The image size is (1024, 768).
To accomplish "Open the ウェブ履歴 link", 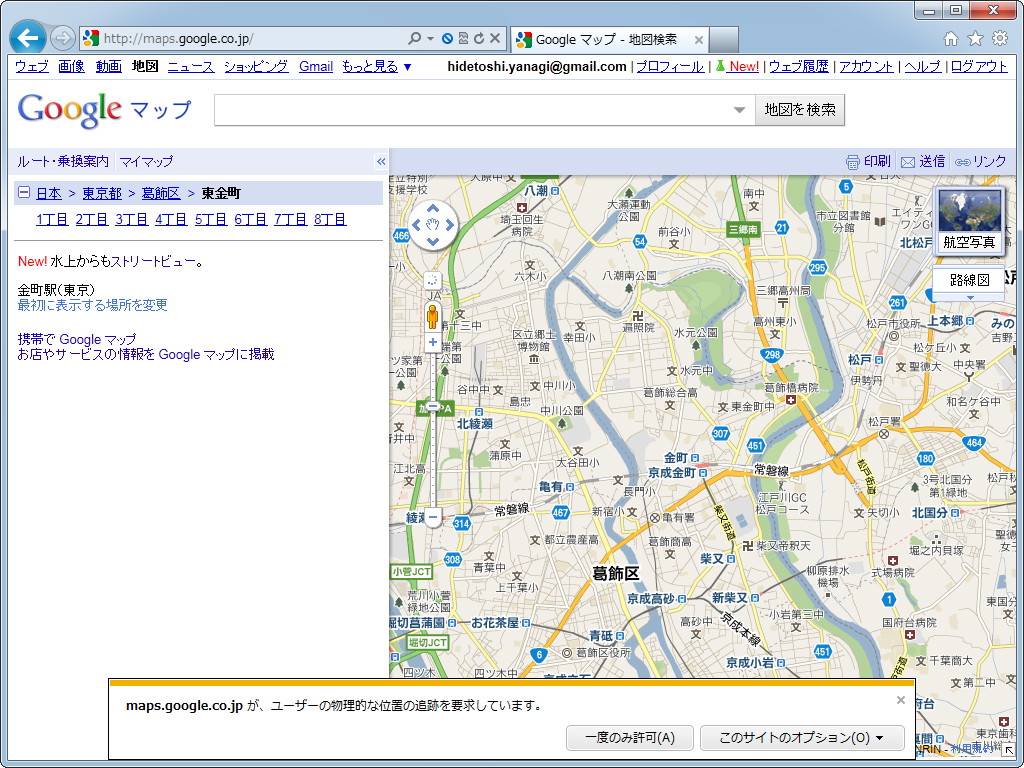I will (x=799, y=66).
